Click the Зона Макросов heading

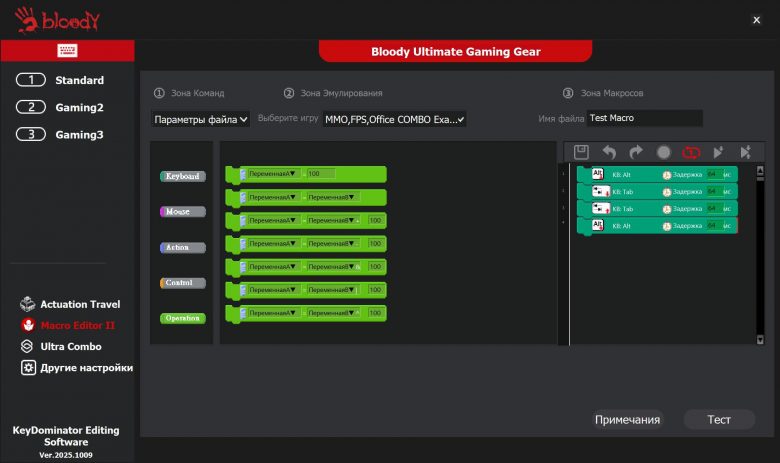point(612,93)
